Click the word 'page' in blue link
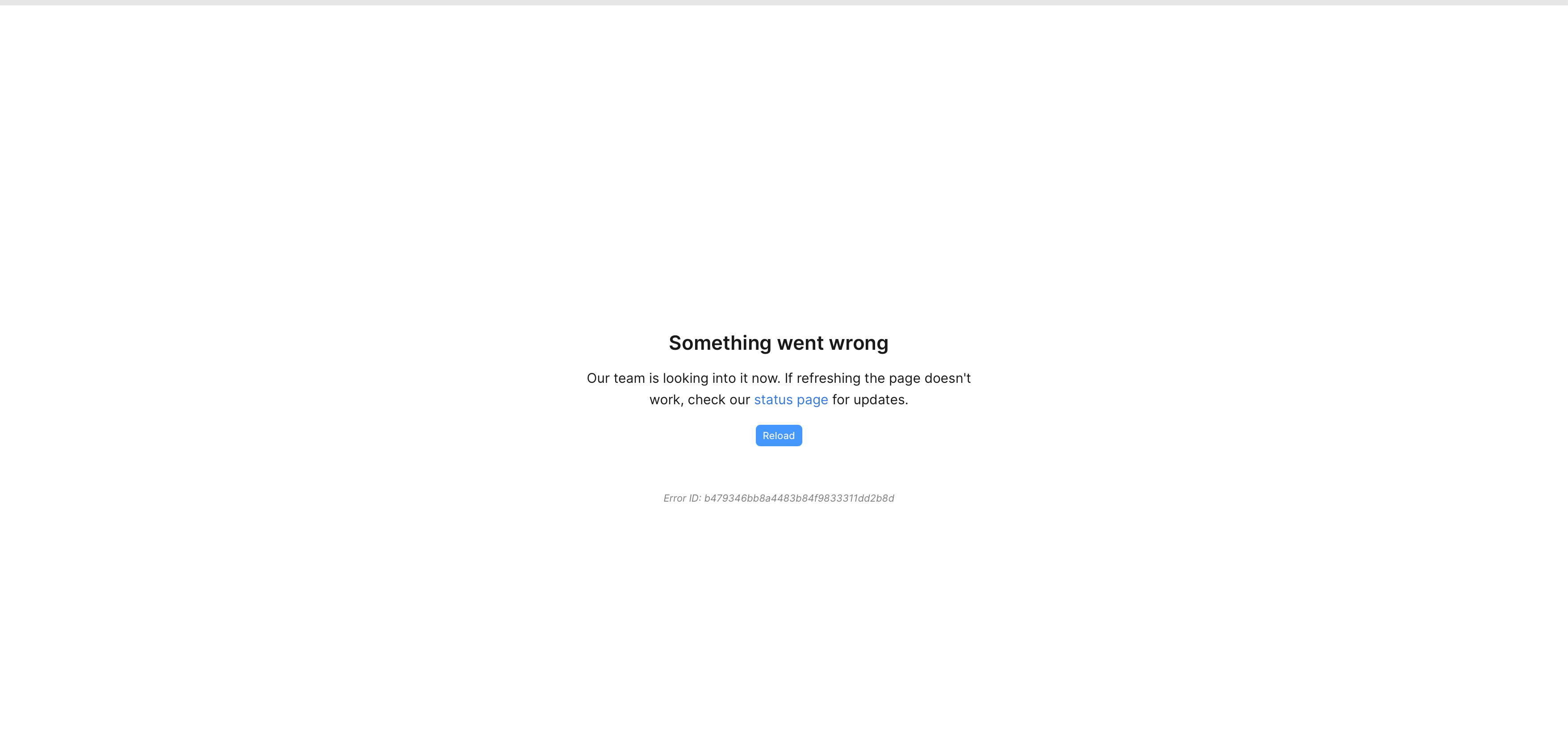1568x729 pixels. point(812,400)
